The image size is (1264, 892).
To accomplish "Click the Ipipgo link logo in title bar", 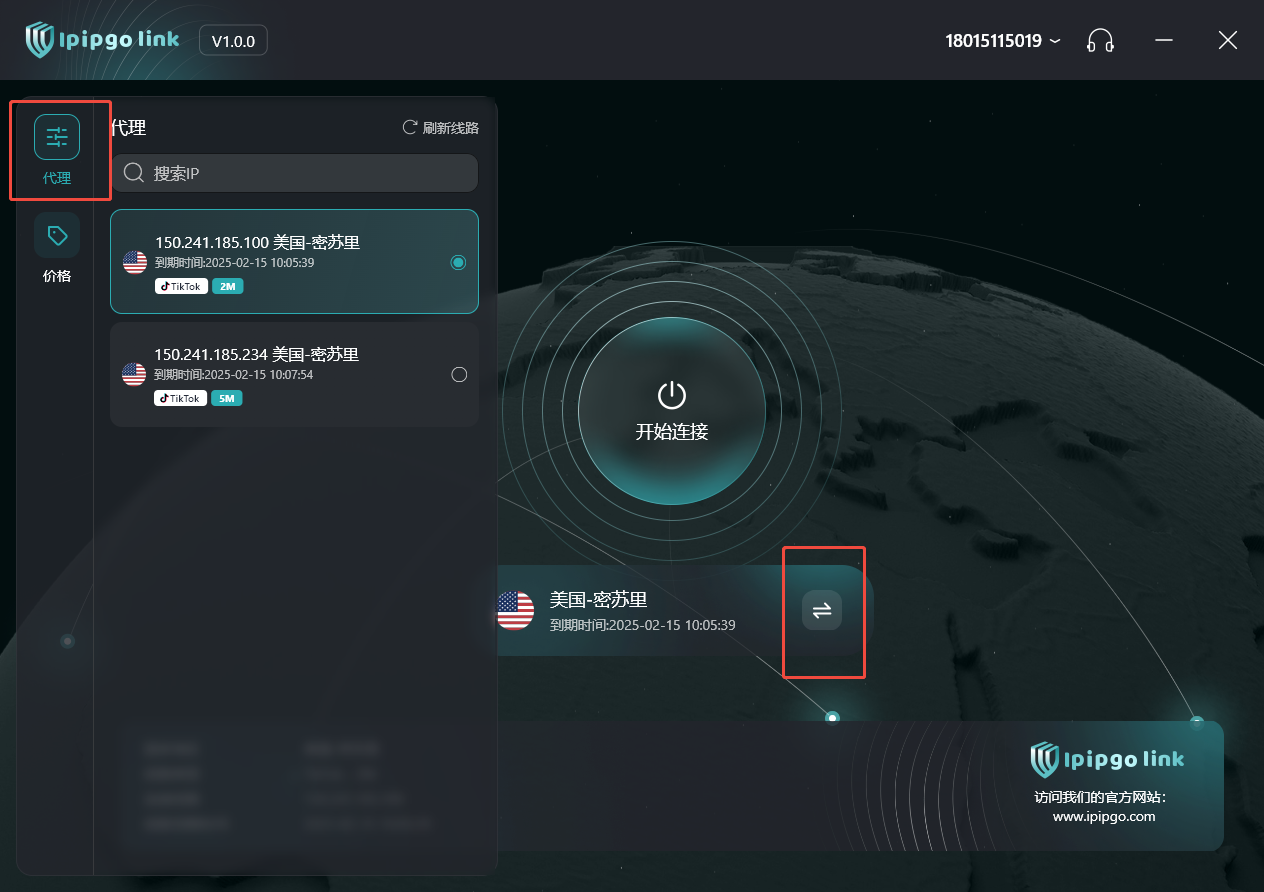I will (x=102, y=40).
